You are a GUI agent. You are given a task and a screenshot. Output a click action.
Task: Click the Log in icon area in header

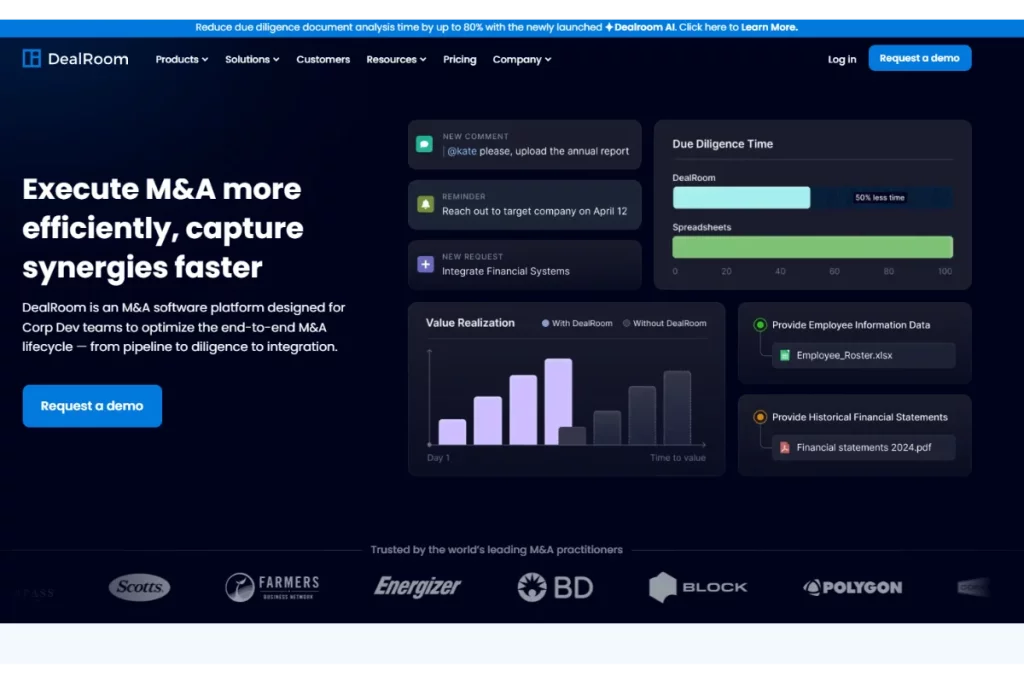coord(841,59)
